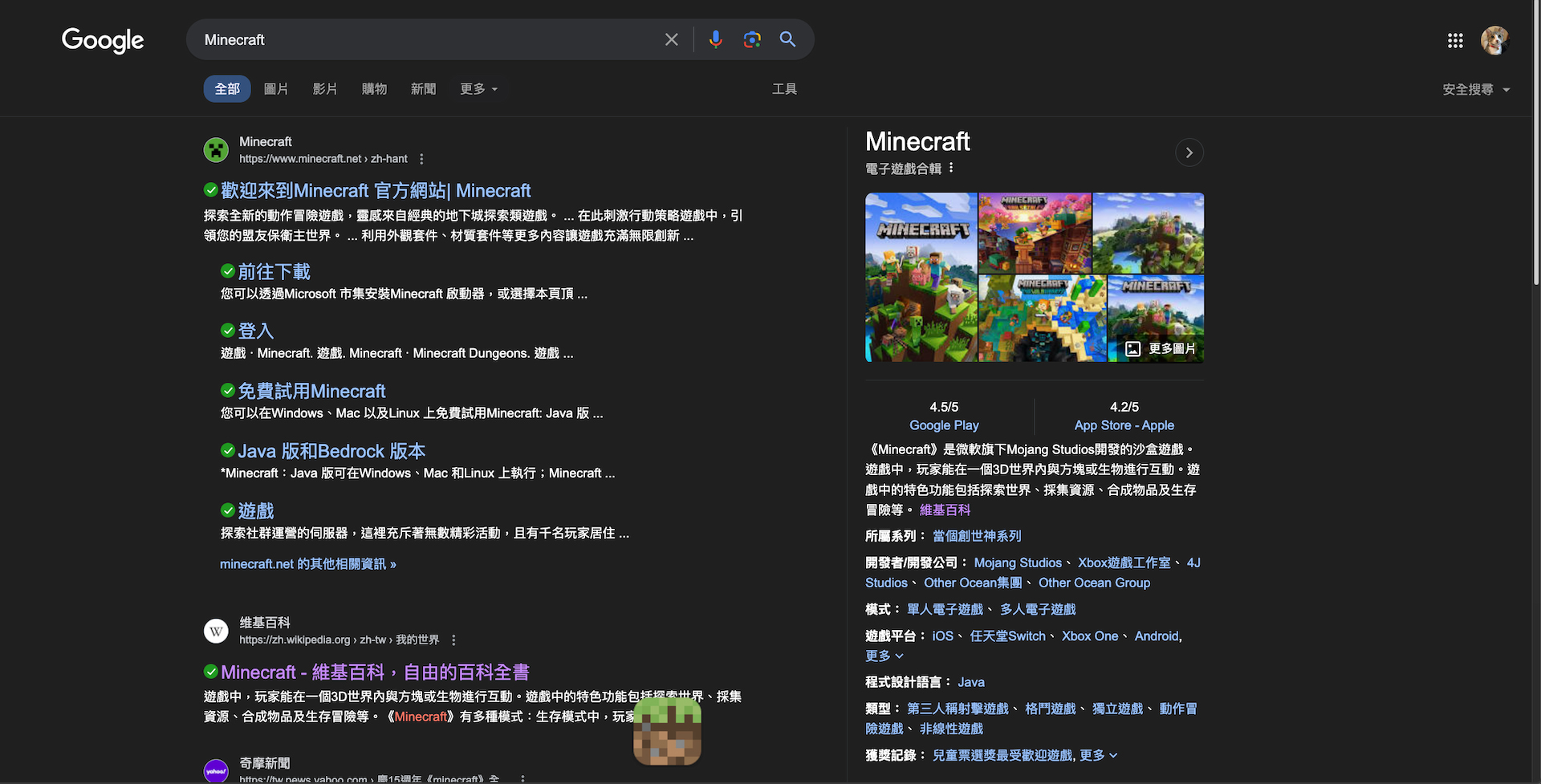Click the Minecraft creeper site favicon
Screen dimensions: 1541x784
pyautogui.click(x=216, y=150)
